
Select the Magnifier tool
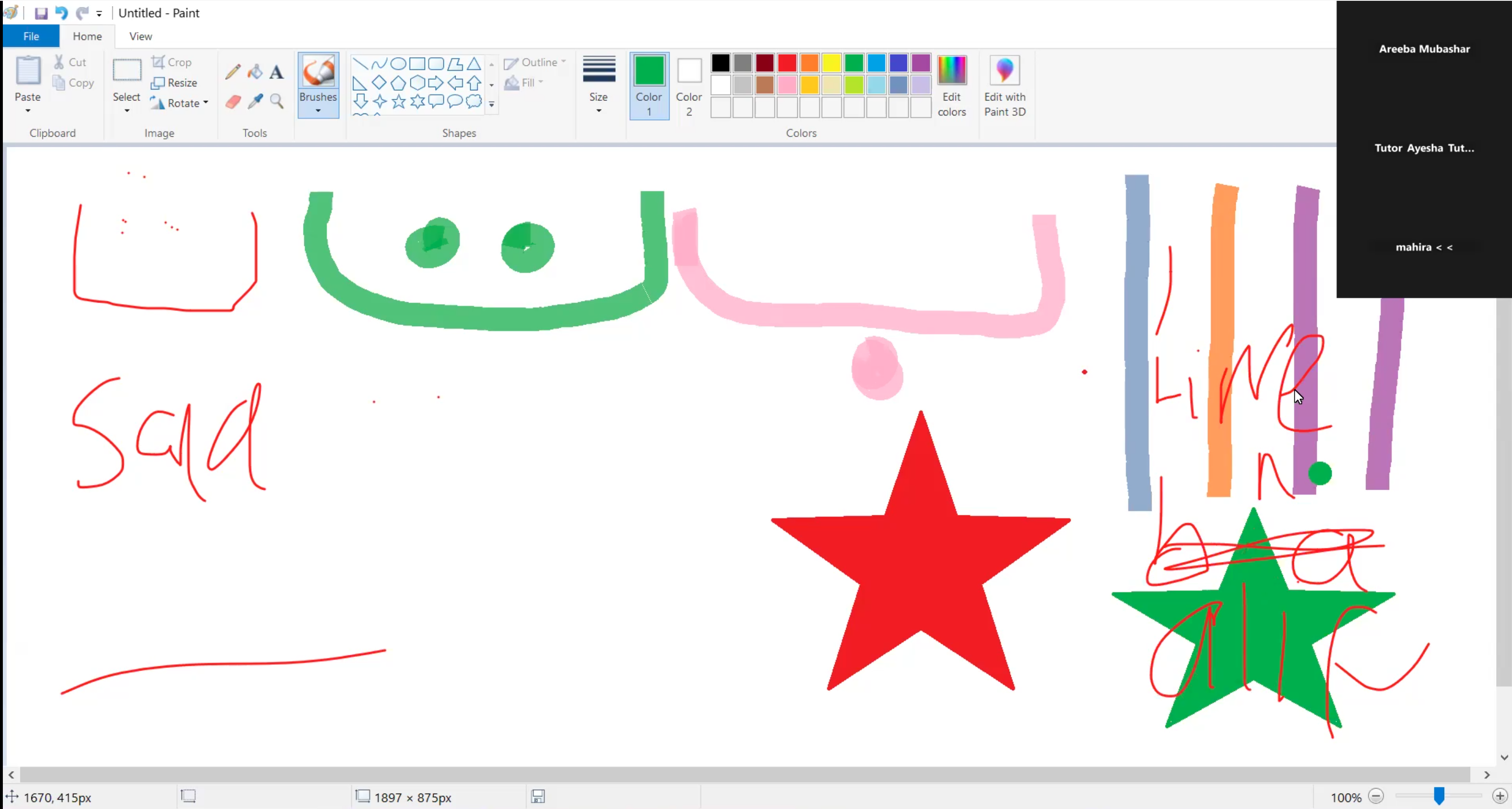pos(277,102)
